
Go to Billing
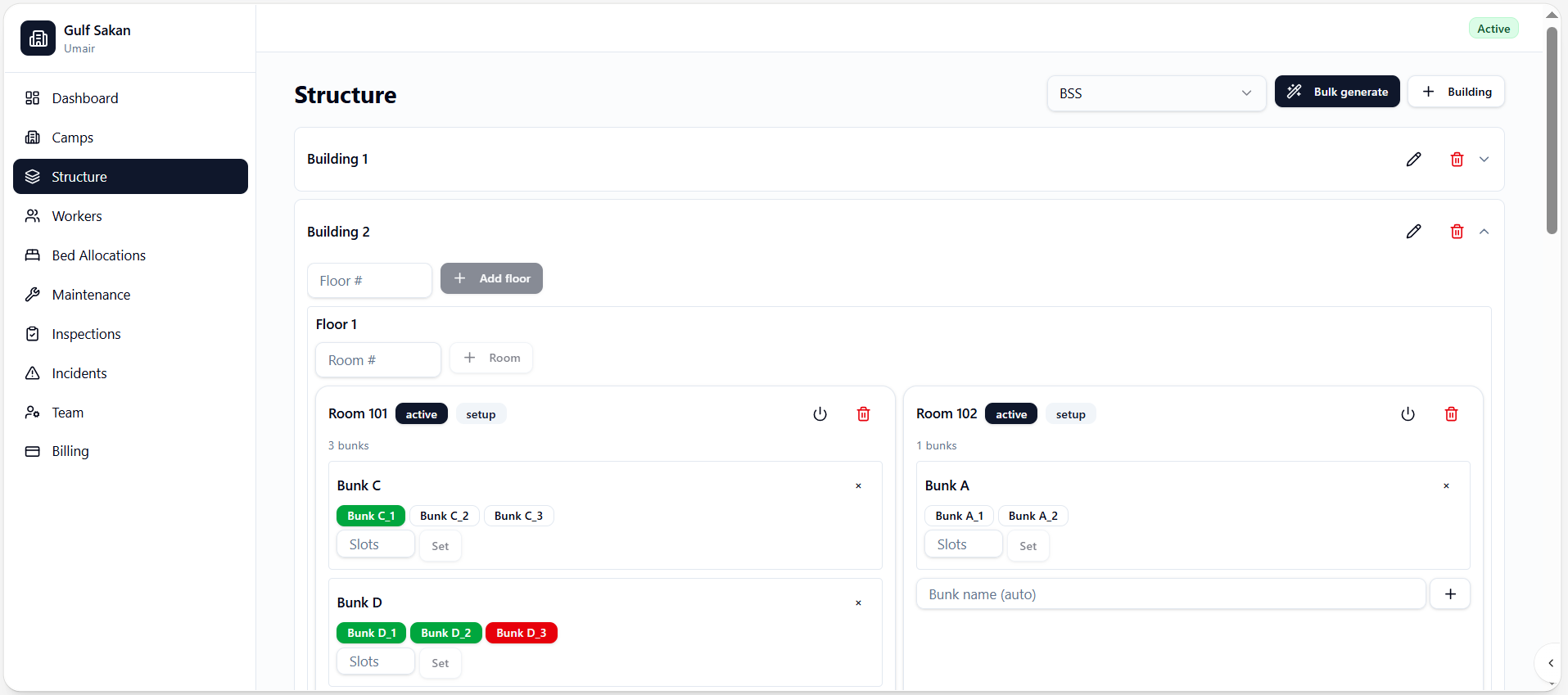[130, 451]
